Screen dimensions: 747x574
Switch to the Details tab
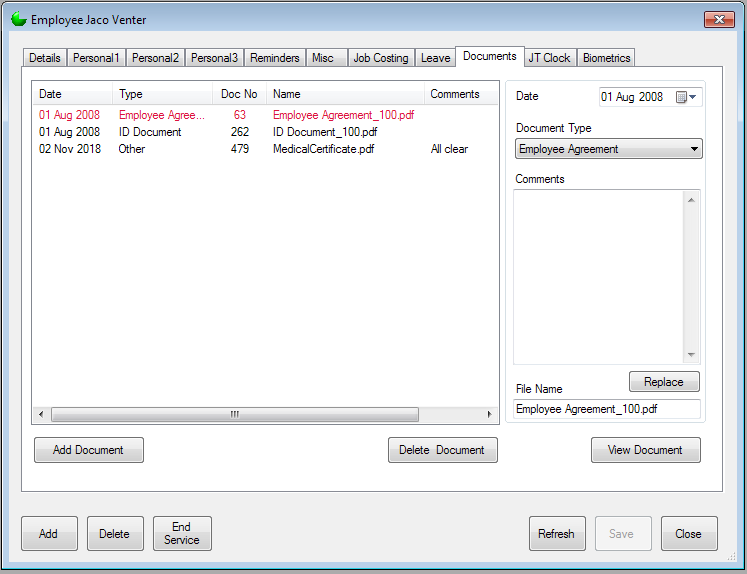click(45, 58)
